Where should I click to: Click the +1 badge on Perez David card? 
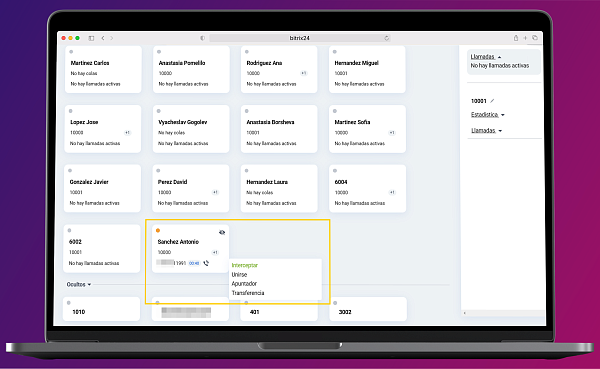(215, 192)
